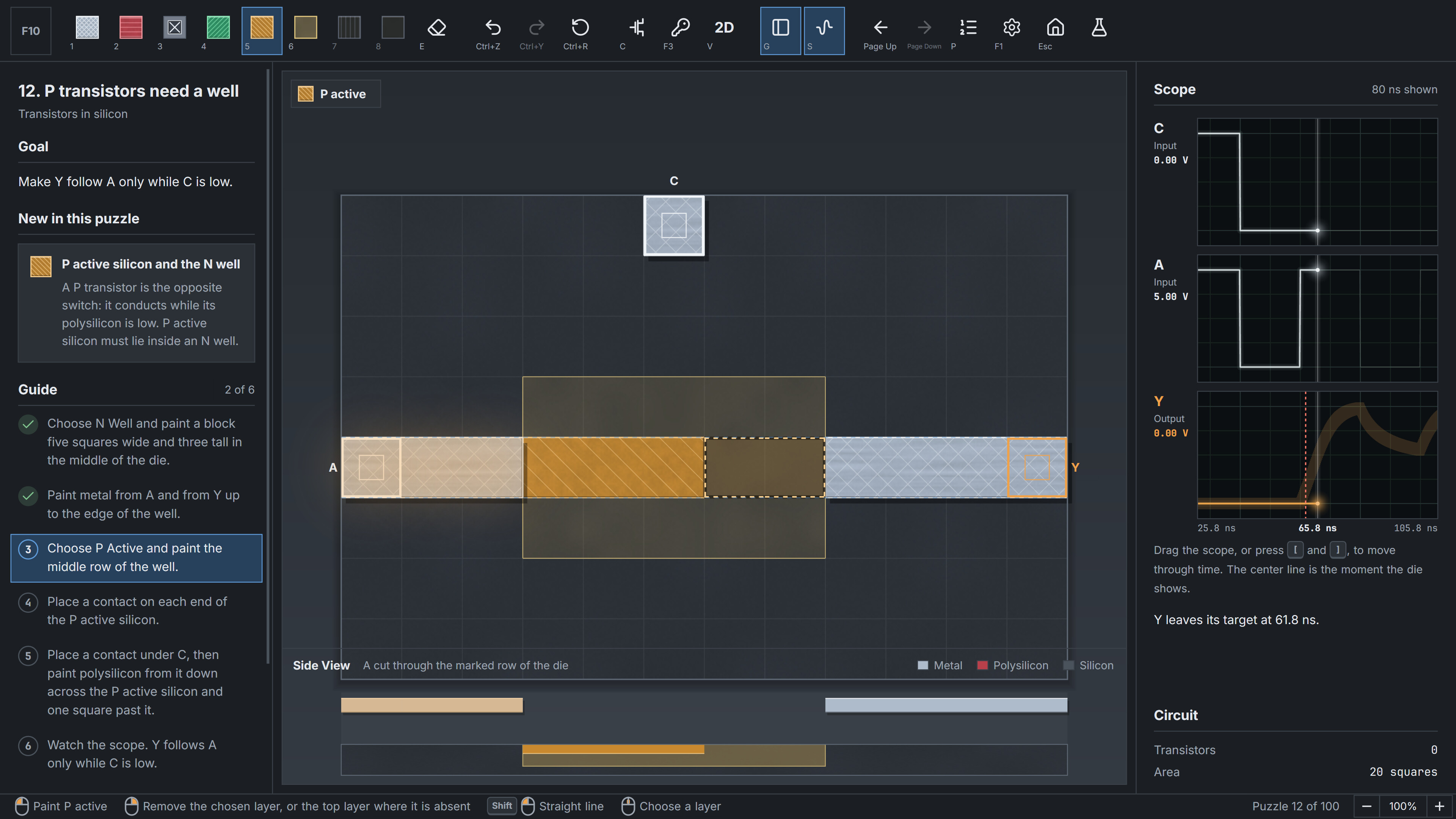Return home with the Esc icon

[x=1055, y=30]
